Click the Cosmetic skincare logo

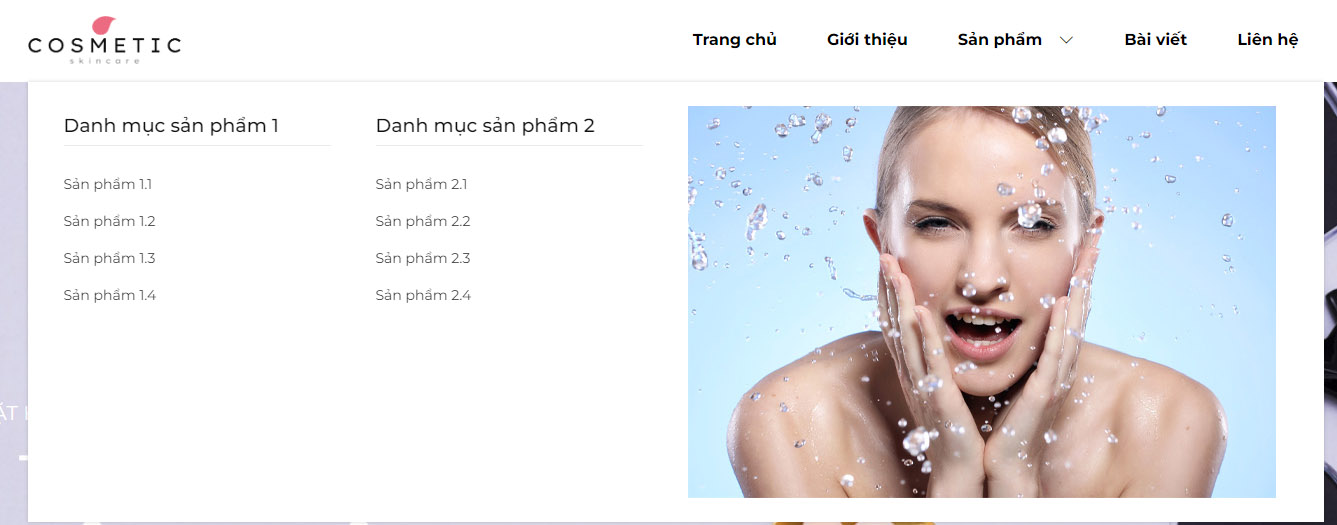click(104, 41)
